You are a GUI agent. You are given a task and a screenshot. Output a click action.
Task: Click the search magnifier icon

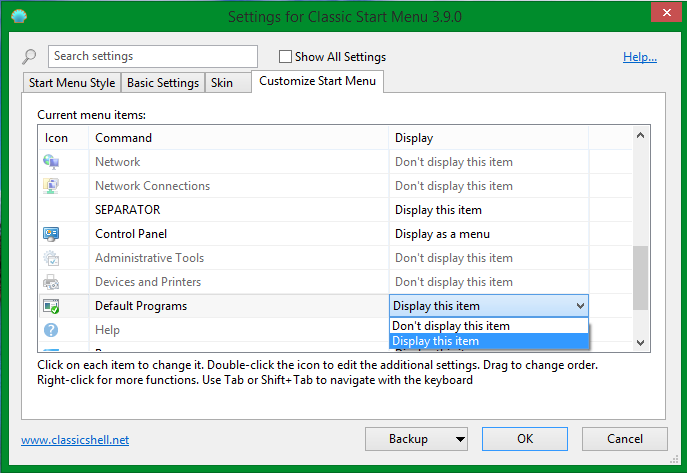click(x=30, y=57)
